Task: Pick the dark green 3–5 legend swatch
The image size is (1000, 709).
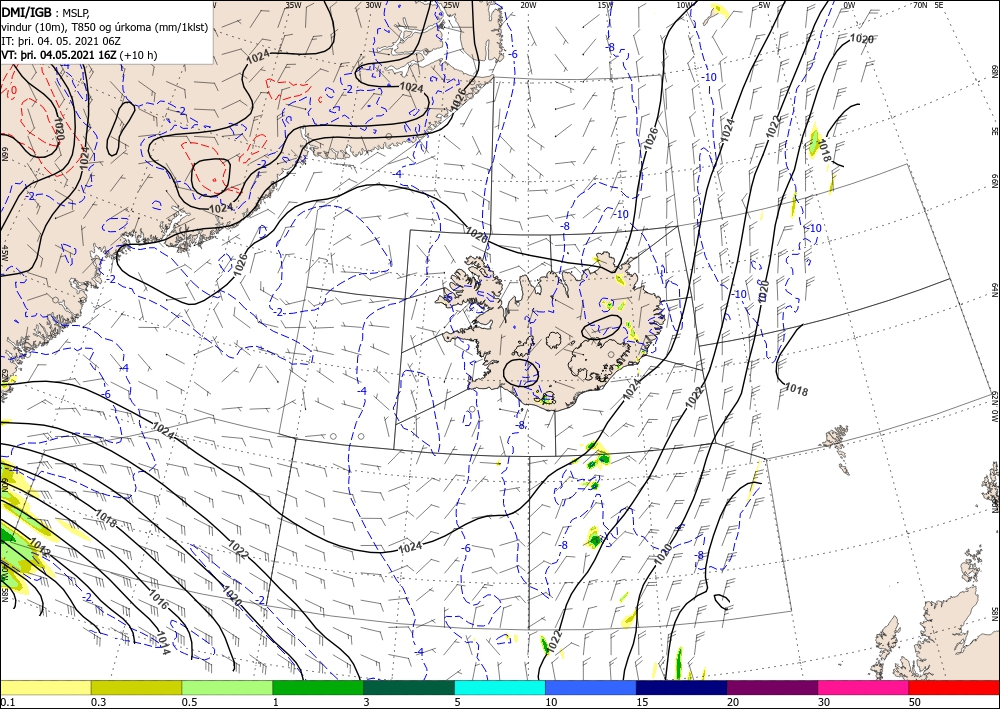Action: pyautogui.click(x=409, y=687)
